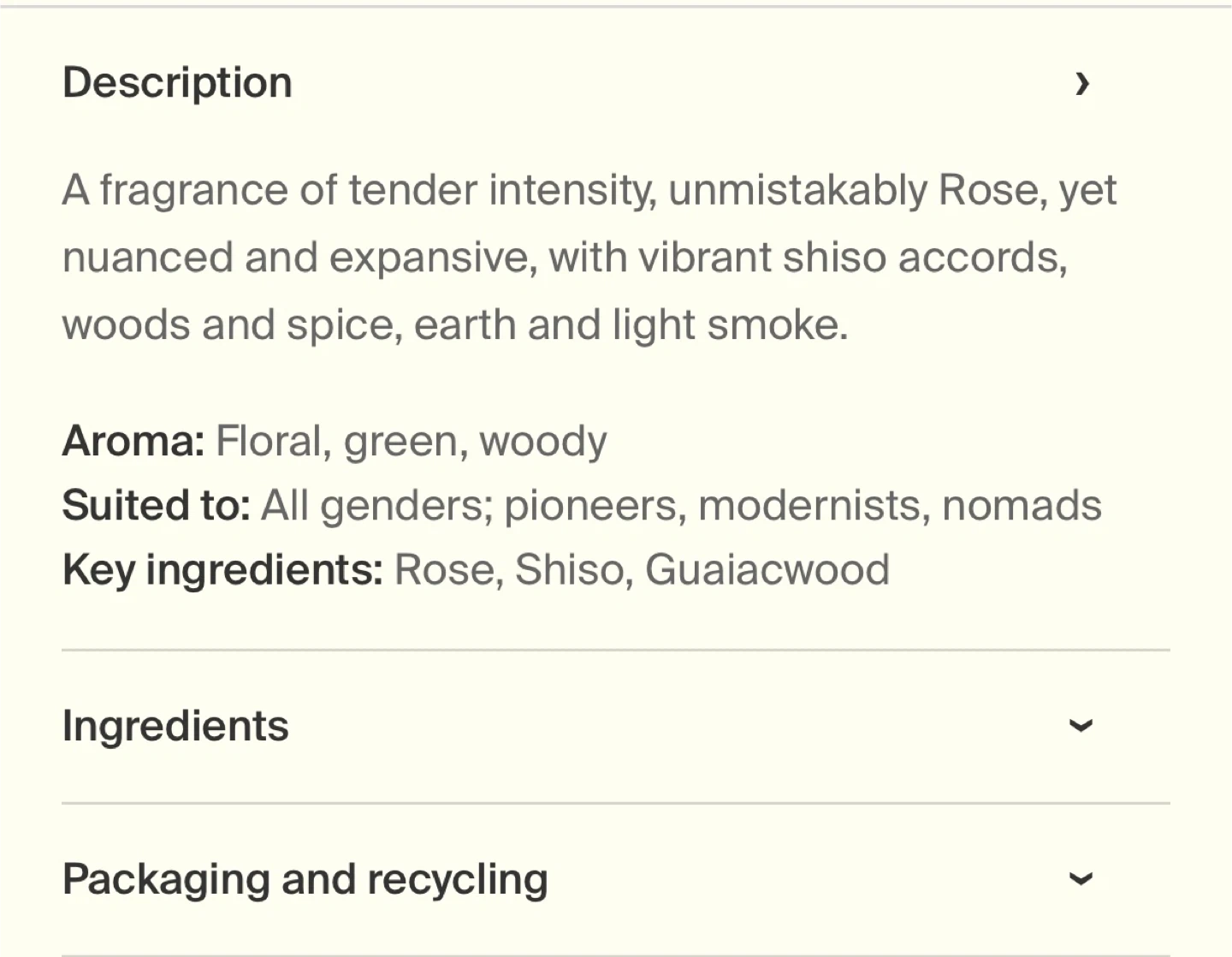Click the bold Key ingredients label
This screenshot has height=957, width=1232.
(223, 569)
